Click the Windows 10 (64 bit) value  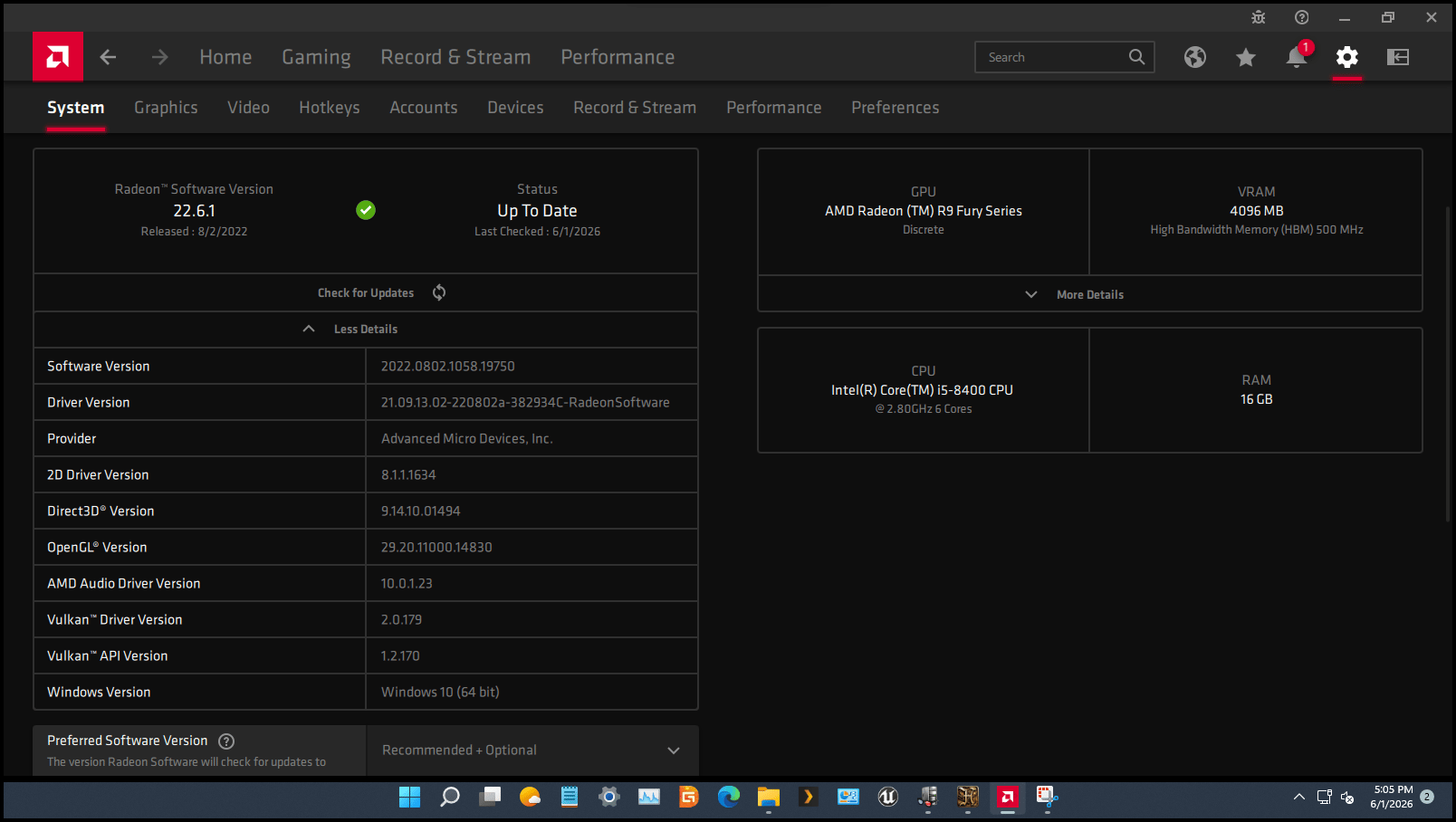click(440, 693)
